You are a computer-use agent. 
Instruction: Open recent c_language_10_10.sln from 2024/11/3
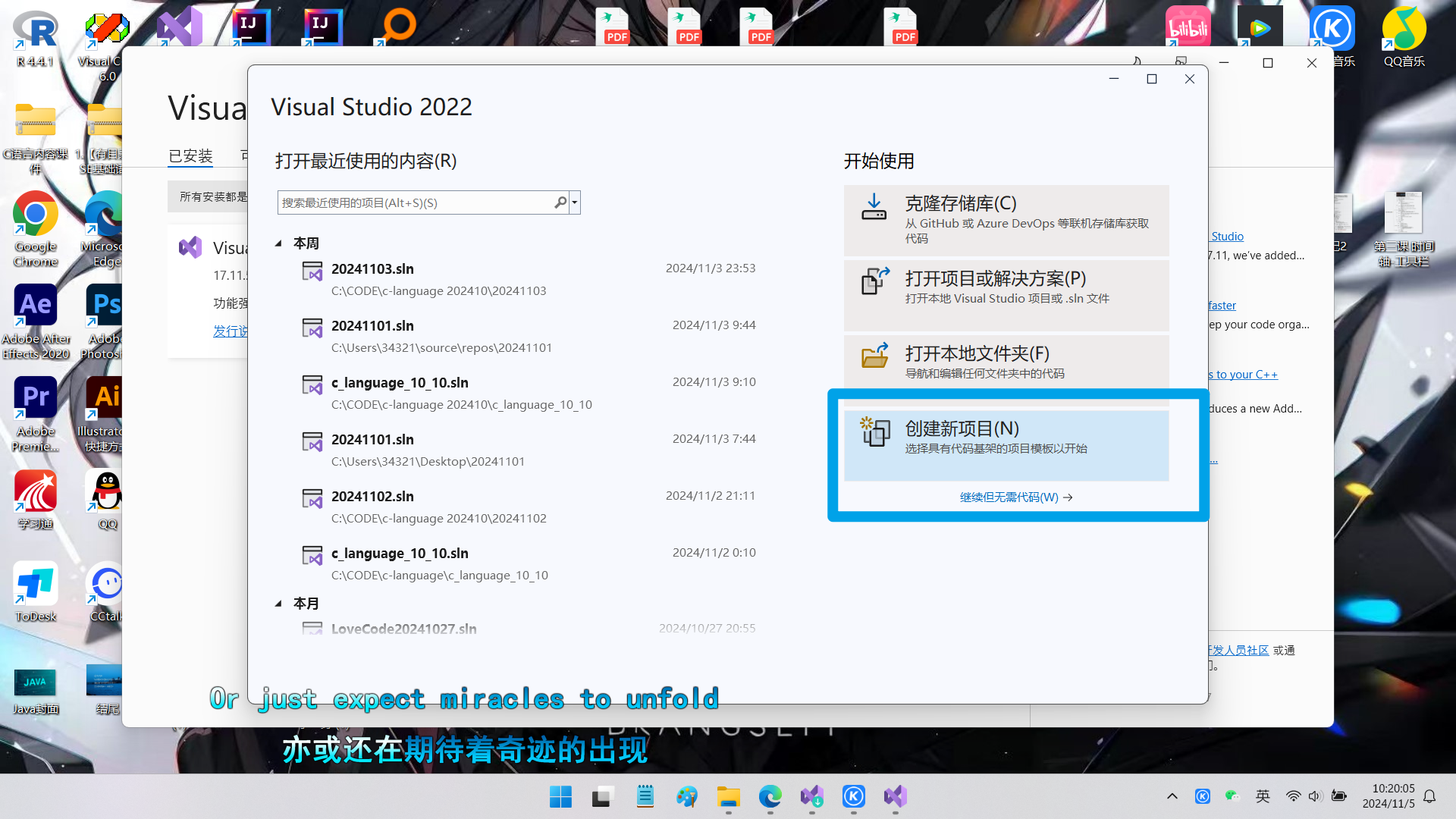click(x=400, y=383)
